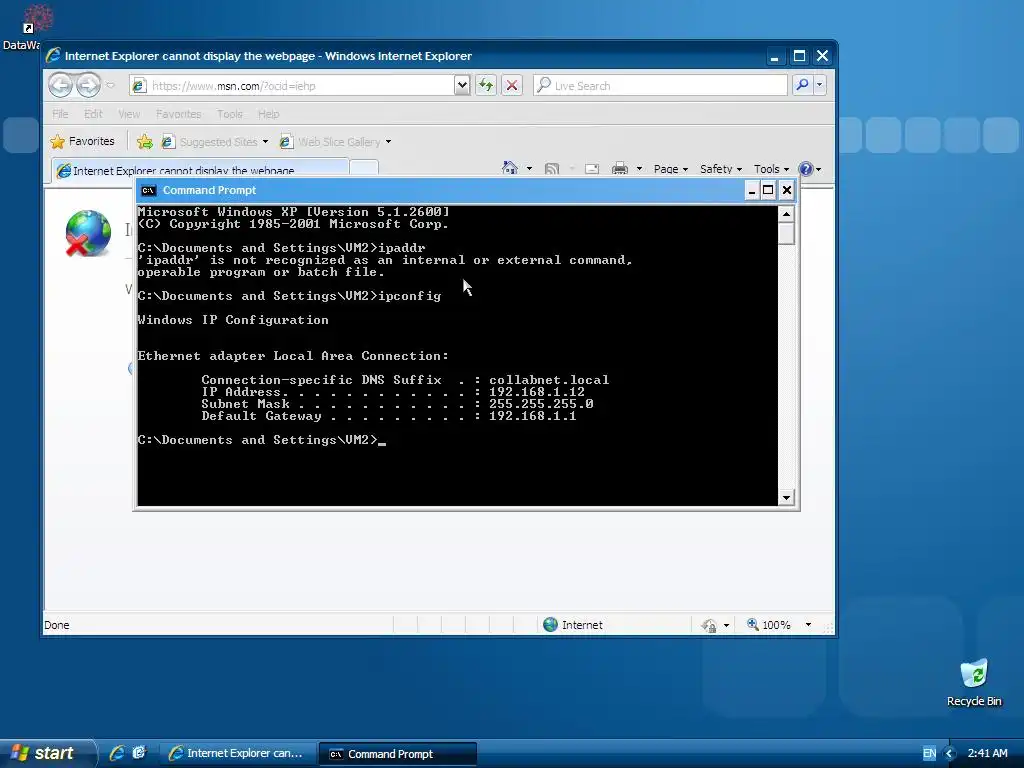The width and height of the screenshot is (1024, 768).
Task: Click the Command Prompt scrollbar thumb
Action: click(x=786, y=234)
